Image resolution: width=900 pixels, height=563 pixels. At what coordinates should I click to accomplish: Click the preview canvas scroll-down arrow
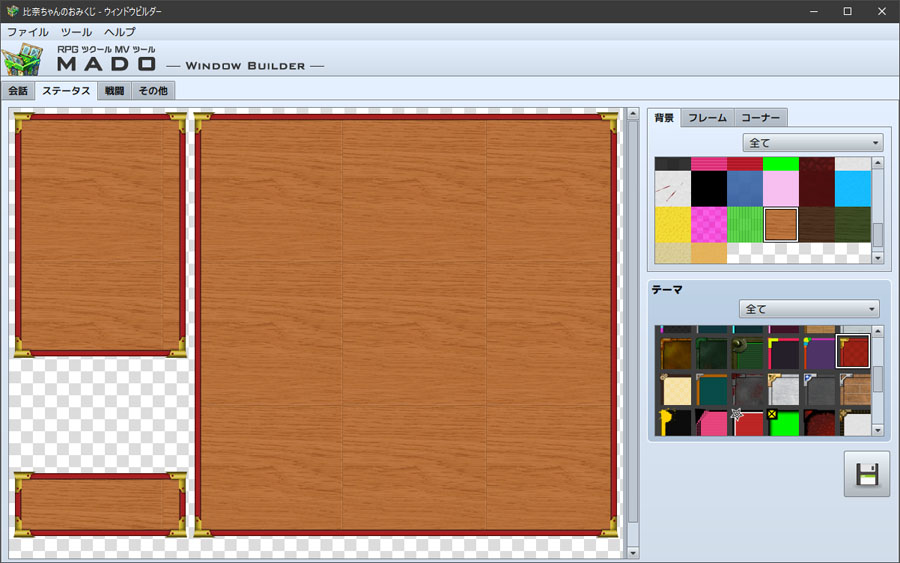[x=633, y=553]
